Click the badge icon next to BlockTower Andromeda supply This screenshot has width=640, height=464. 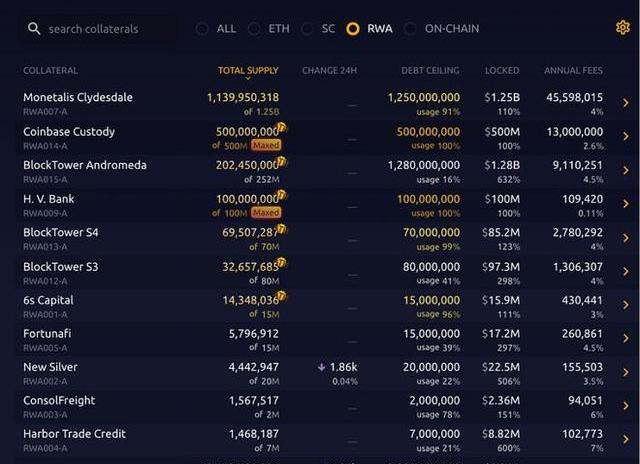[x=283, y=163]
